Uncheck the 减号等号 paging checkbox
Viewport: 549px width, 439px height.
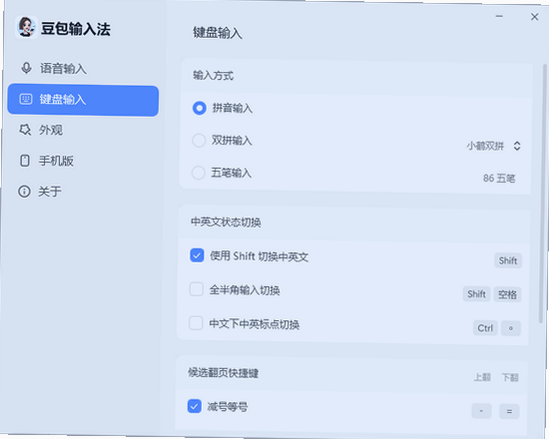[x=194, y=406]
